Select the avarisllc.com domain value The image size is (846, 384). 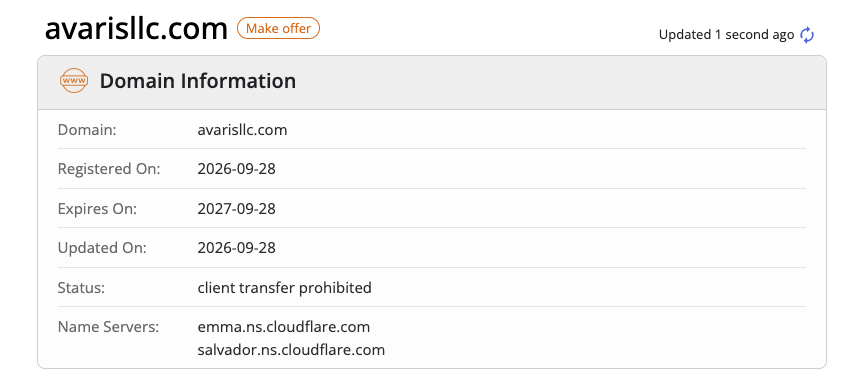pos(242,130)
